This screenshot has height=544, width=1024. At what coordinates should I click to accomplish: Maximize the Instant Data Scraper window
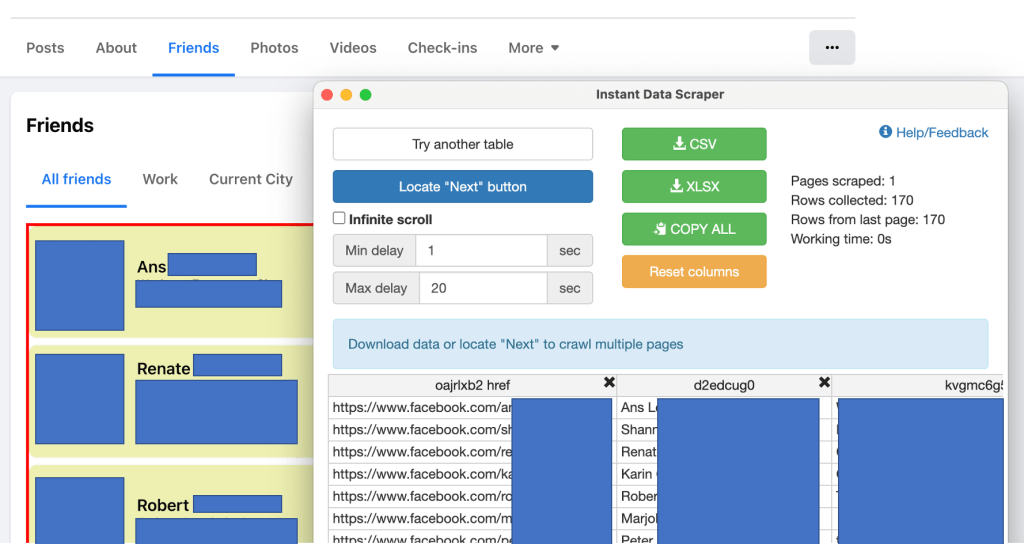366,95
